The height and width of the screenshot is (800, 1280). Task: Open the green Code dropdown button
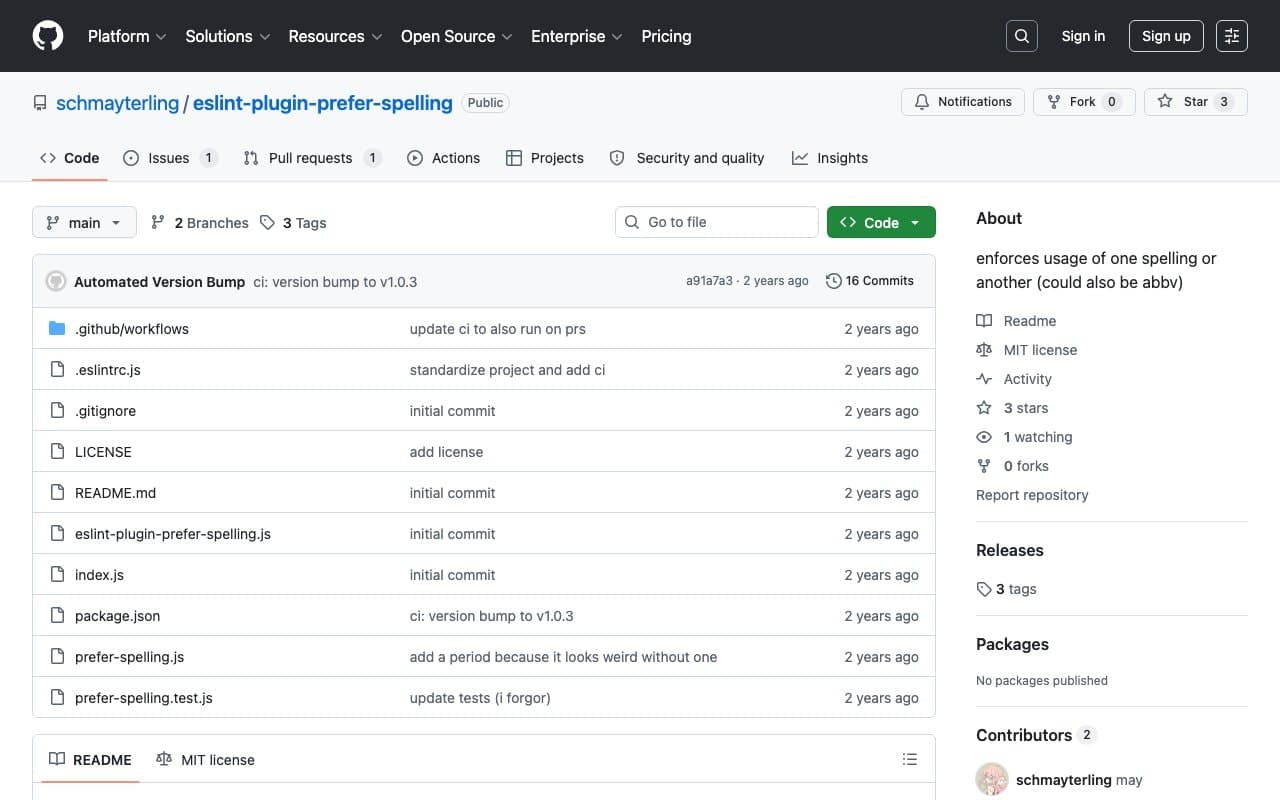(x=881, y=222)
